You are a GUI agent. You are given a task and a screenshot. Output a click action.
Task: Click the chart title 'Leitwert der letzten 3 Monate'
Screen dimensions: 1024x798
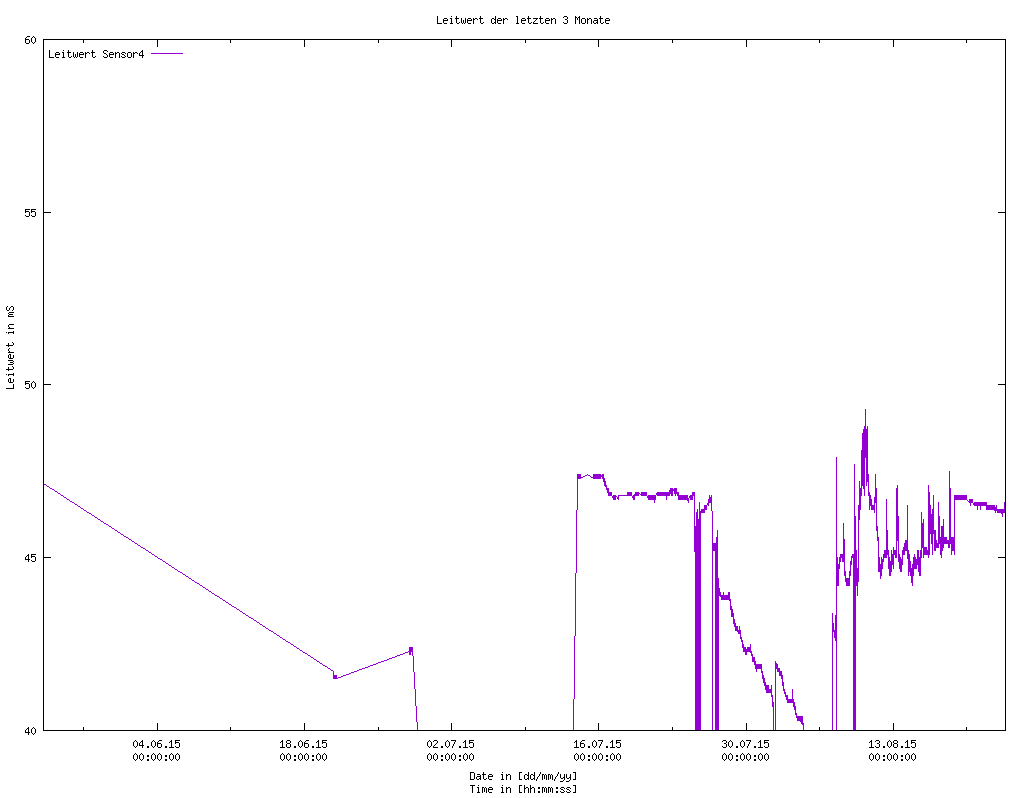(523, 20)
